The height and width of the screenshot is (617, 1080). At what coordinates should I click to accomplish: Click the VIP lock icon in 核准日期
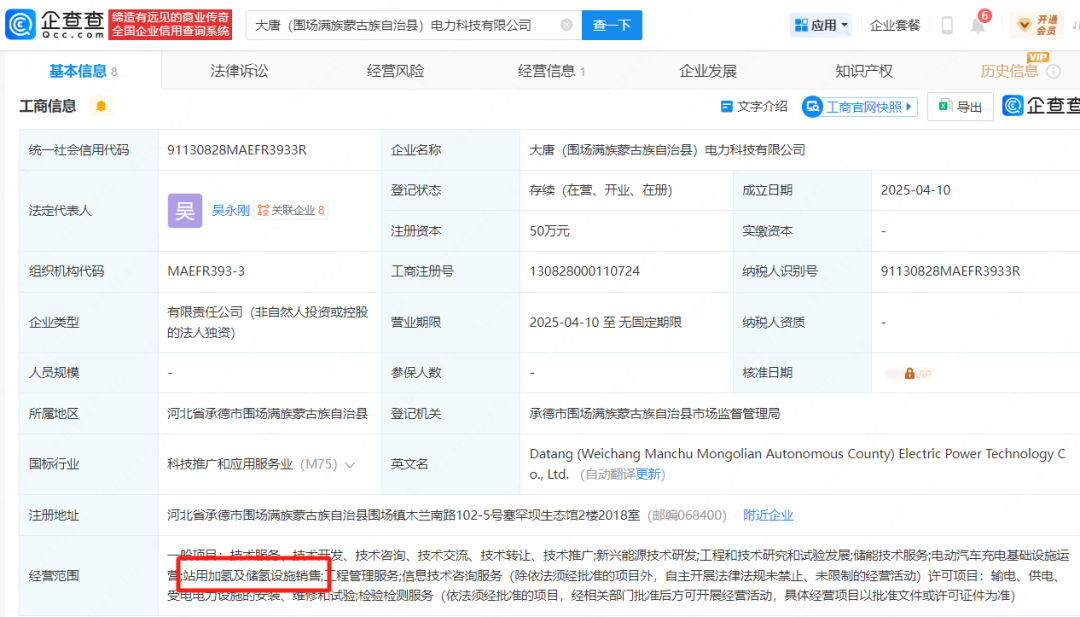click(909, 373)
